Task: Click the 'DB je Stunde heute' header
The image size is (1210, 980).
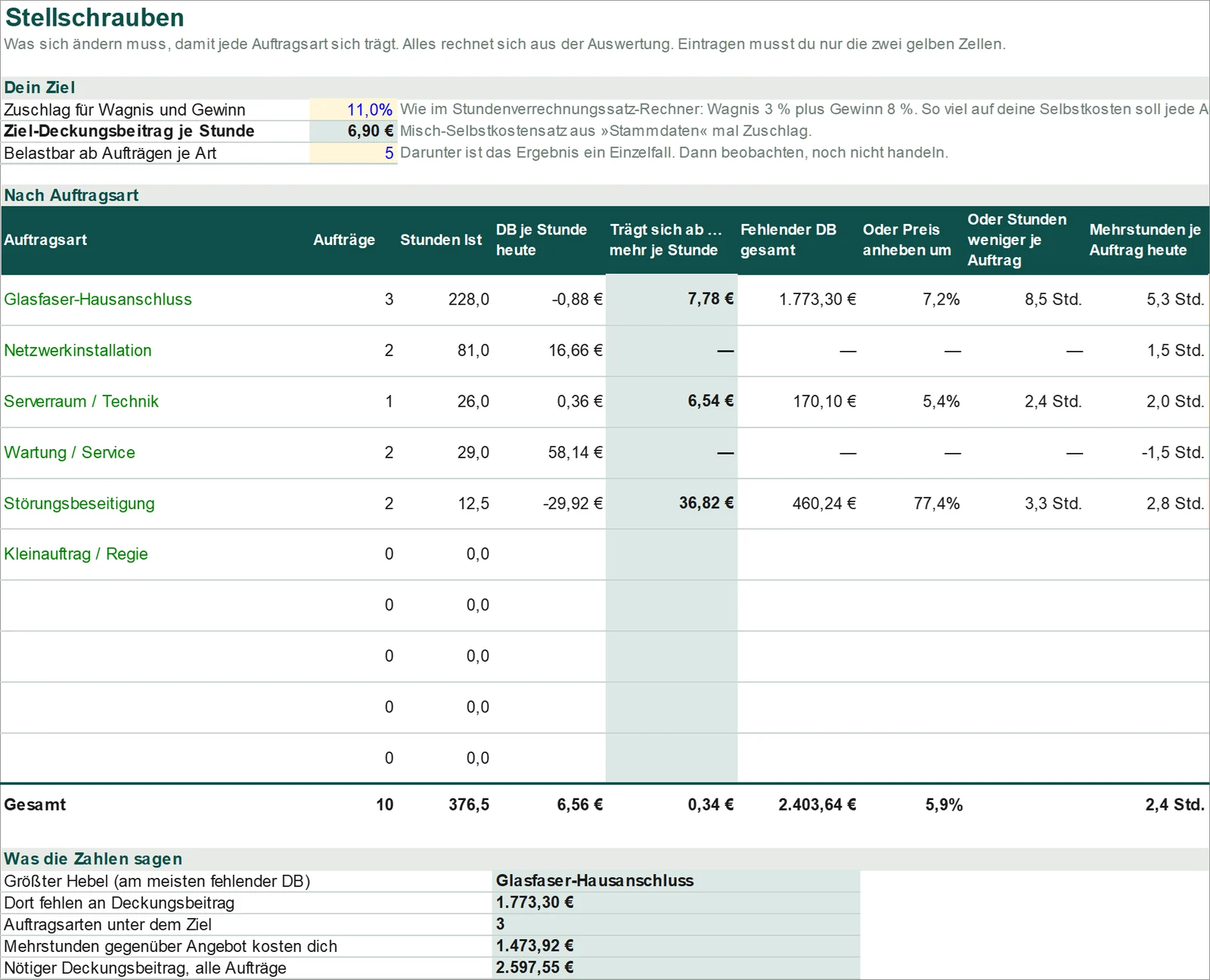Action: tap(541, 240)
